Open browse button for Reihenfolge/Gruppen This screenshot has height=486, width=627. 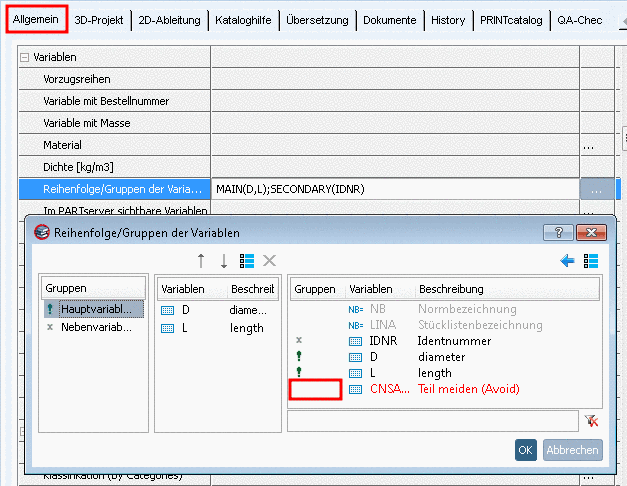(596, 189)
